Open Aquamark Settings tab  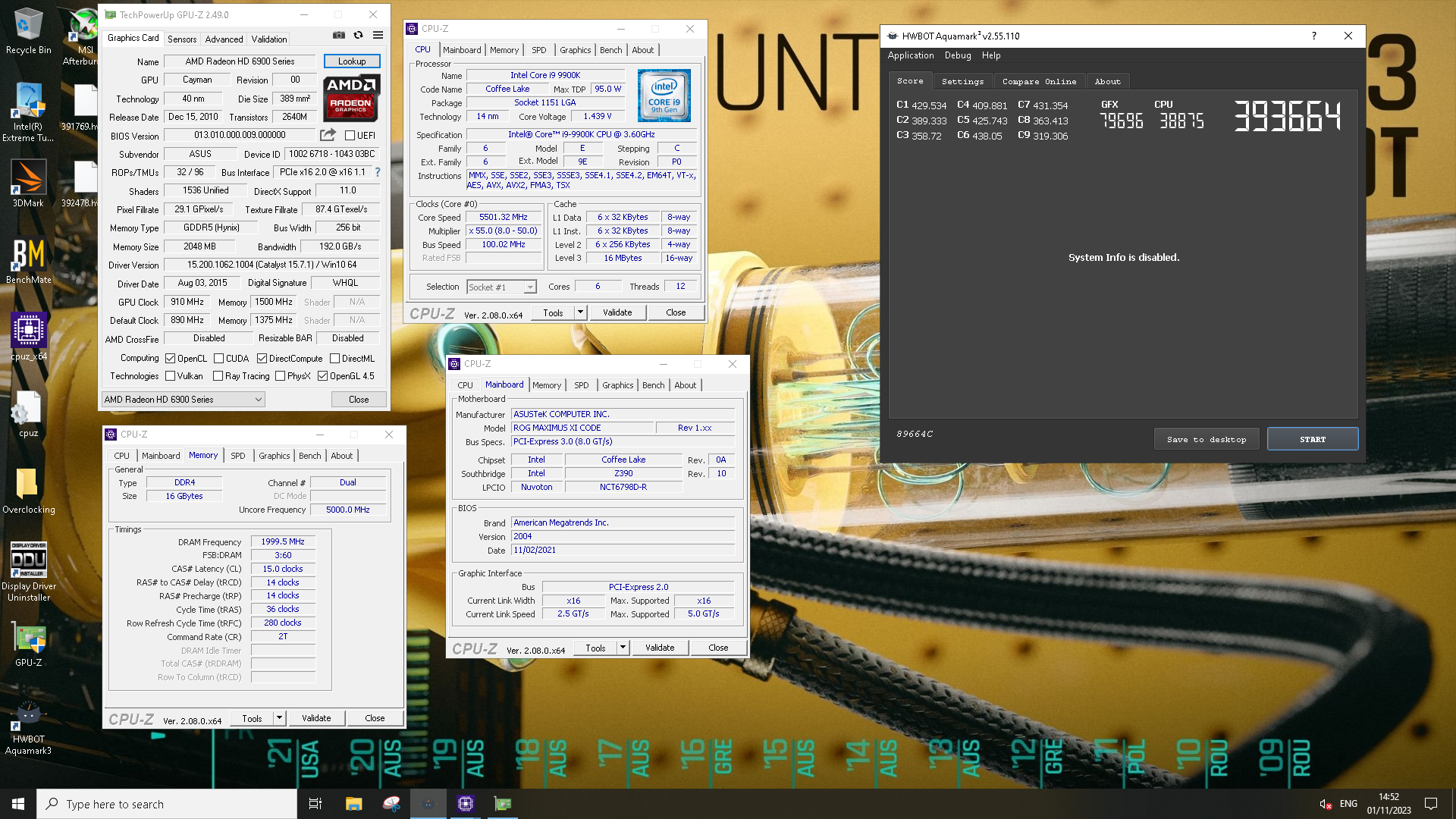click(962, 81)
